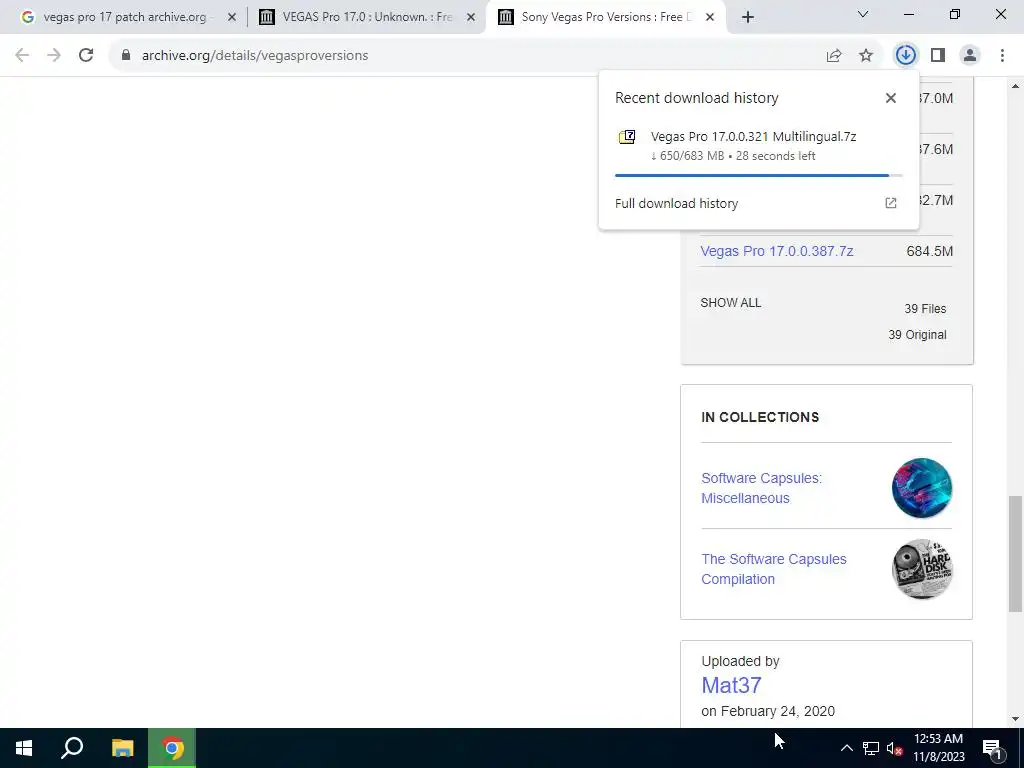Screen dimensions: 1024x768
Task: Open Windows taskbar search
Action: [72, 748]
